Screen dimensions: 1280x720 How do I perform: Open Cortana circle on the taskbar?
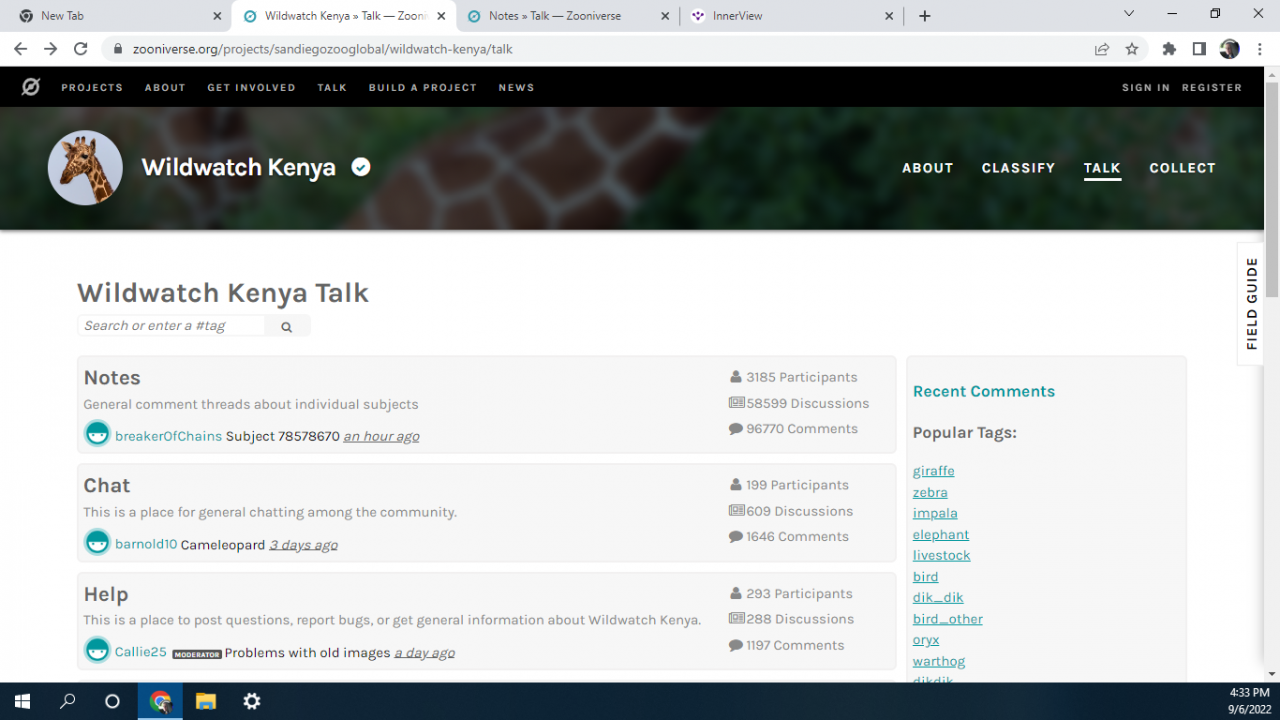112,701
